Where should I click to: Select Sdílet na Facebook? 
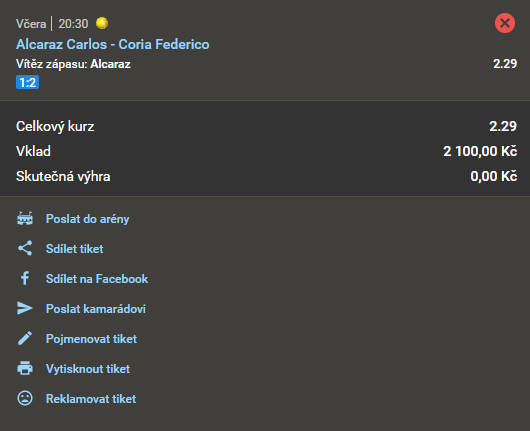pos(97,279)
